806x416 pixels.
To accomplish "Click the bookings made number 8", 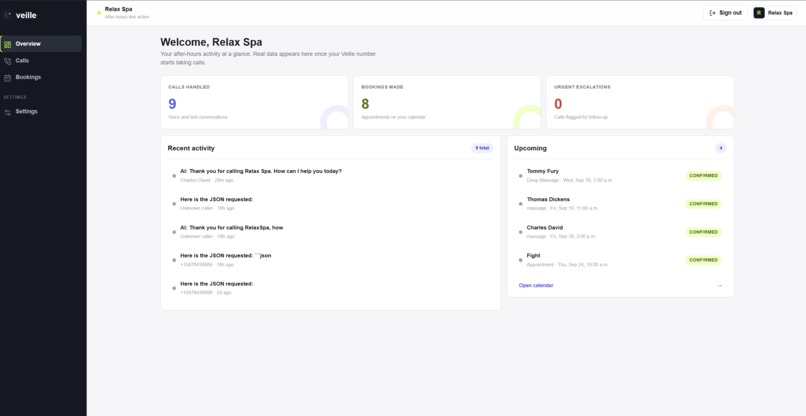I will [365, 104].
